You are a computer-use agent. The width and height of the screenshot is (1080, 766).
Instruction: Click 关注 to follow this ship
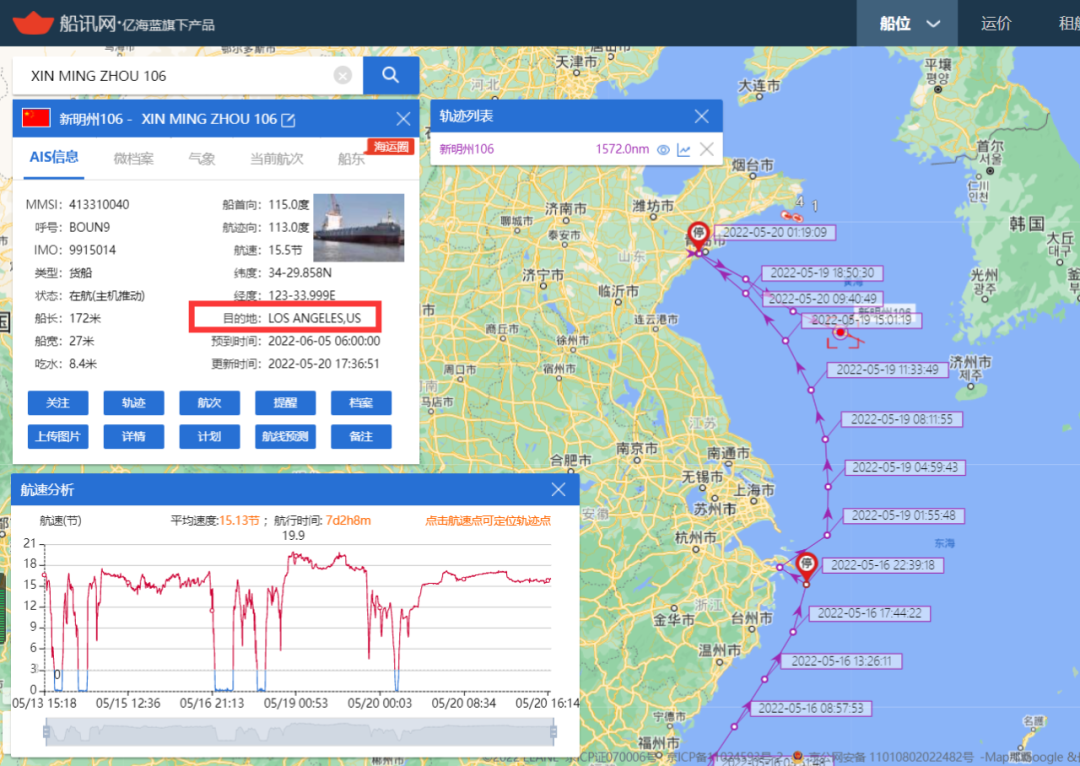tap(58, 403)
